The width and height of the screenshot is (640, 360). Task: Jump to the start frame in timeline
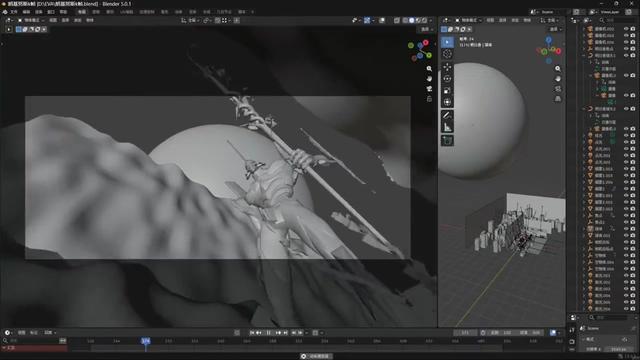point(252,333)
